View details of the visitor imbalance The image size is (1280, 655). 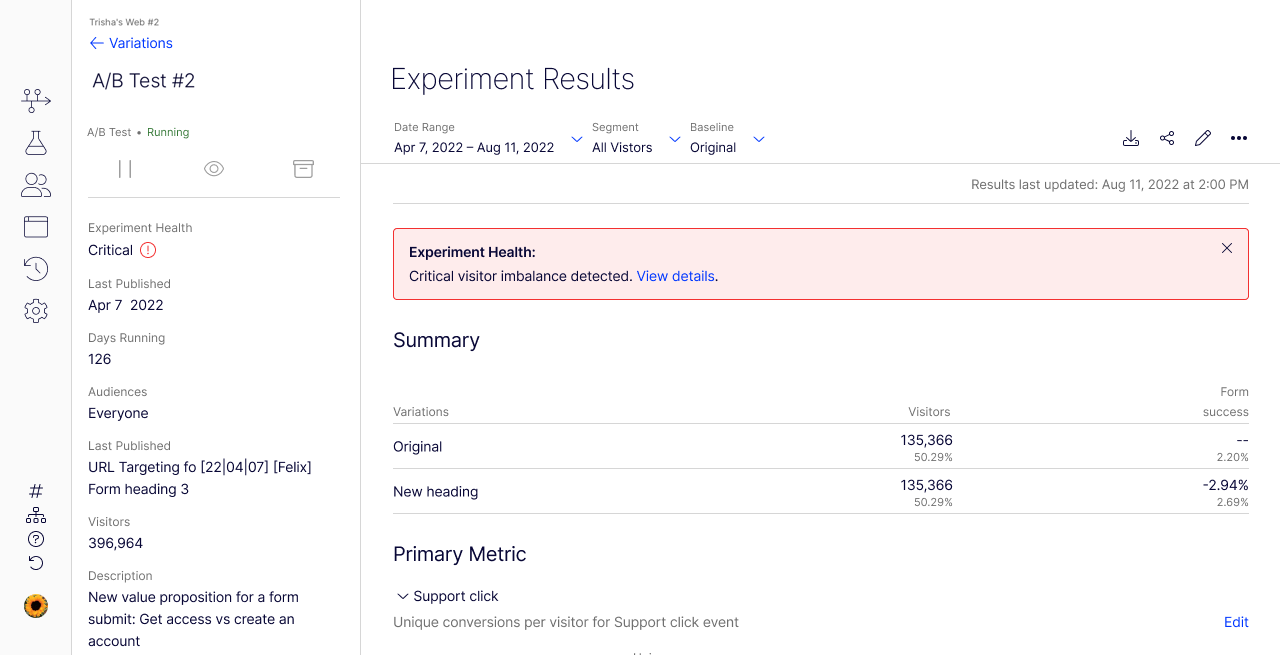click(x=674, y=276)
